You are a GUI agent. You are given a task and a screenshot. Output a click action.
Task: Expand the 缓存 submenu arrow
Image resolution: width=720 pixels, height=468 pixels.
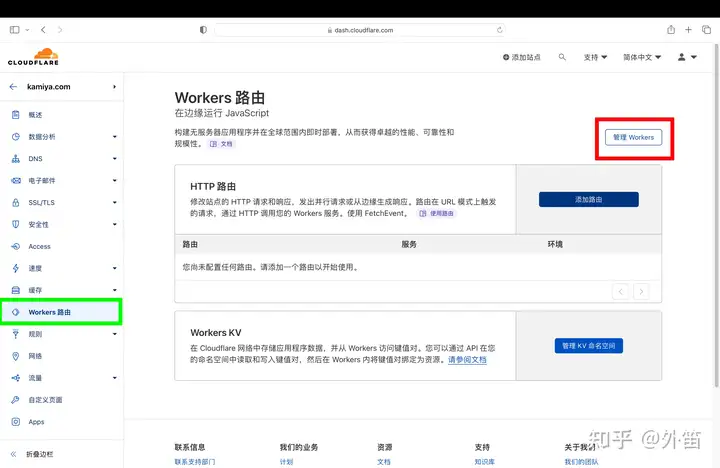point(114,290)
